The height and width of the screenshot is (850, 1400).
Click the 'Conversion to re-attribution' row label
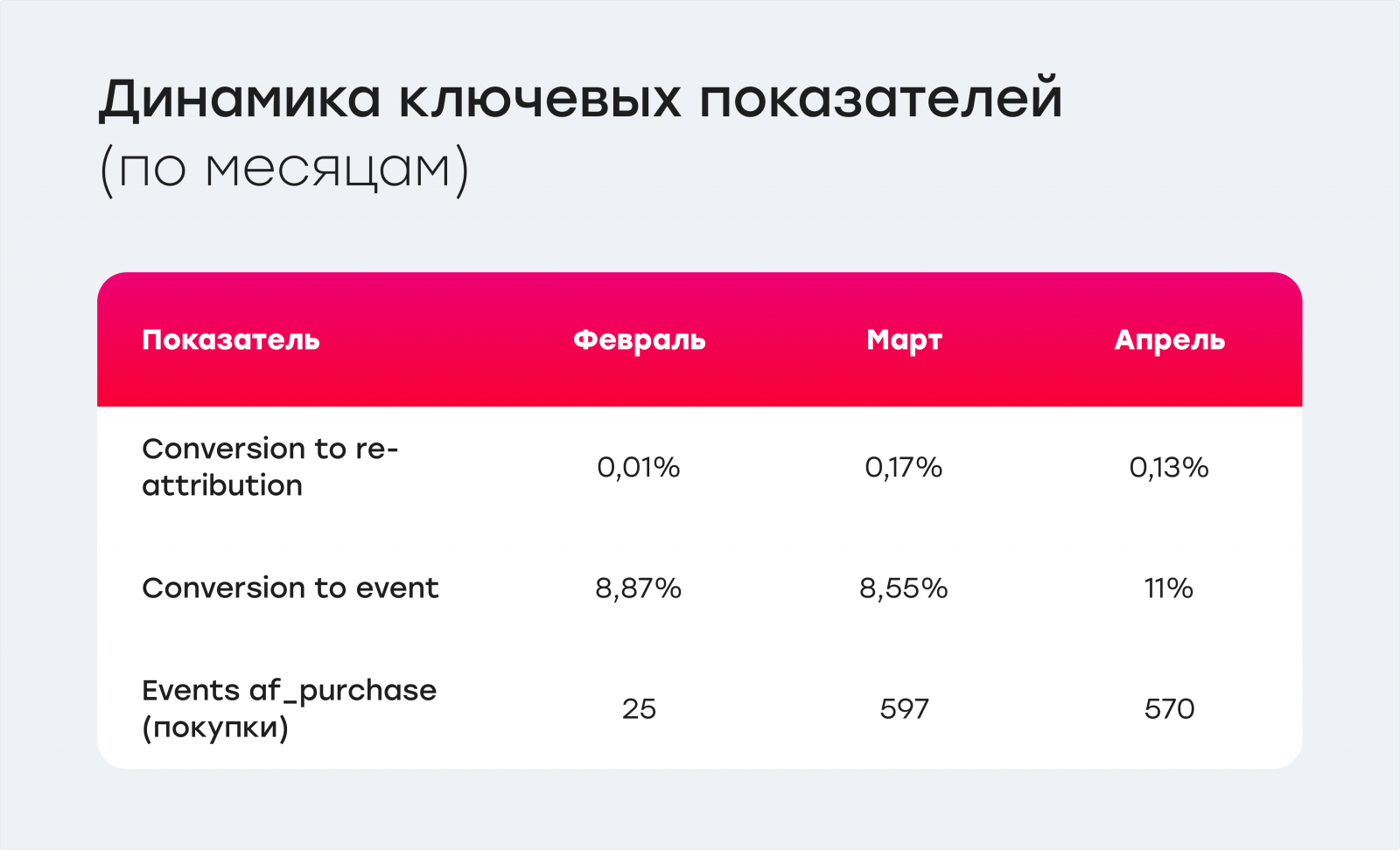[269, 467]
